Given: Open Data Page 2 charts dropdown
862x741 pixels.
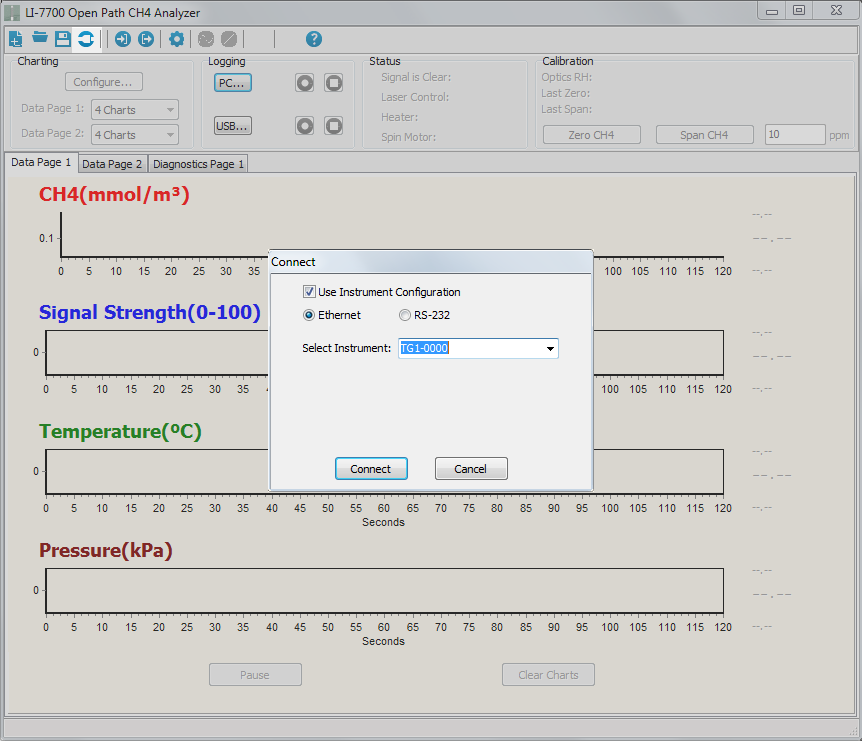Looking at the screenshot, I should pyautogui.click(x=135, y=135).
